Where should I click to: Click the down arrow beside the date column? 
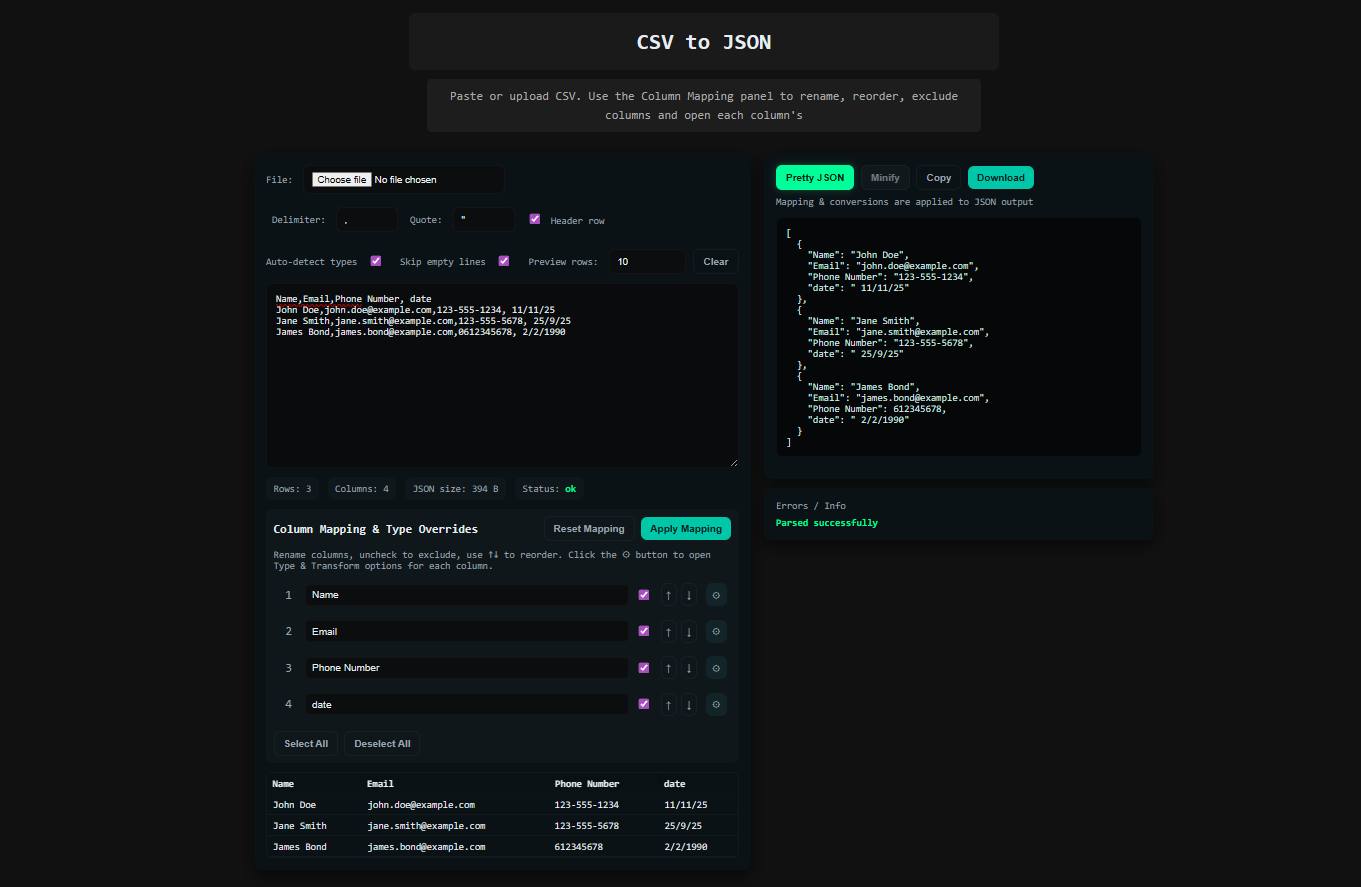point(689,704)
